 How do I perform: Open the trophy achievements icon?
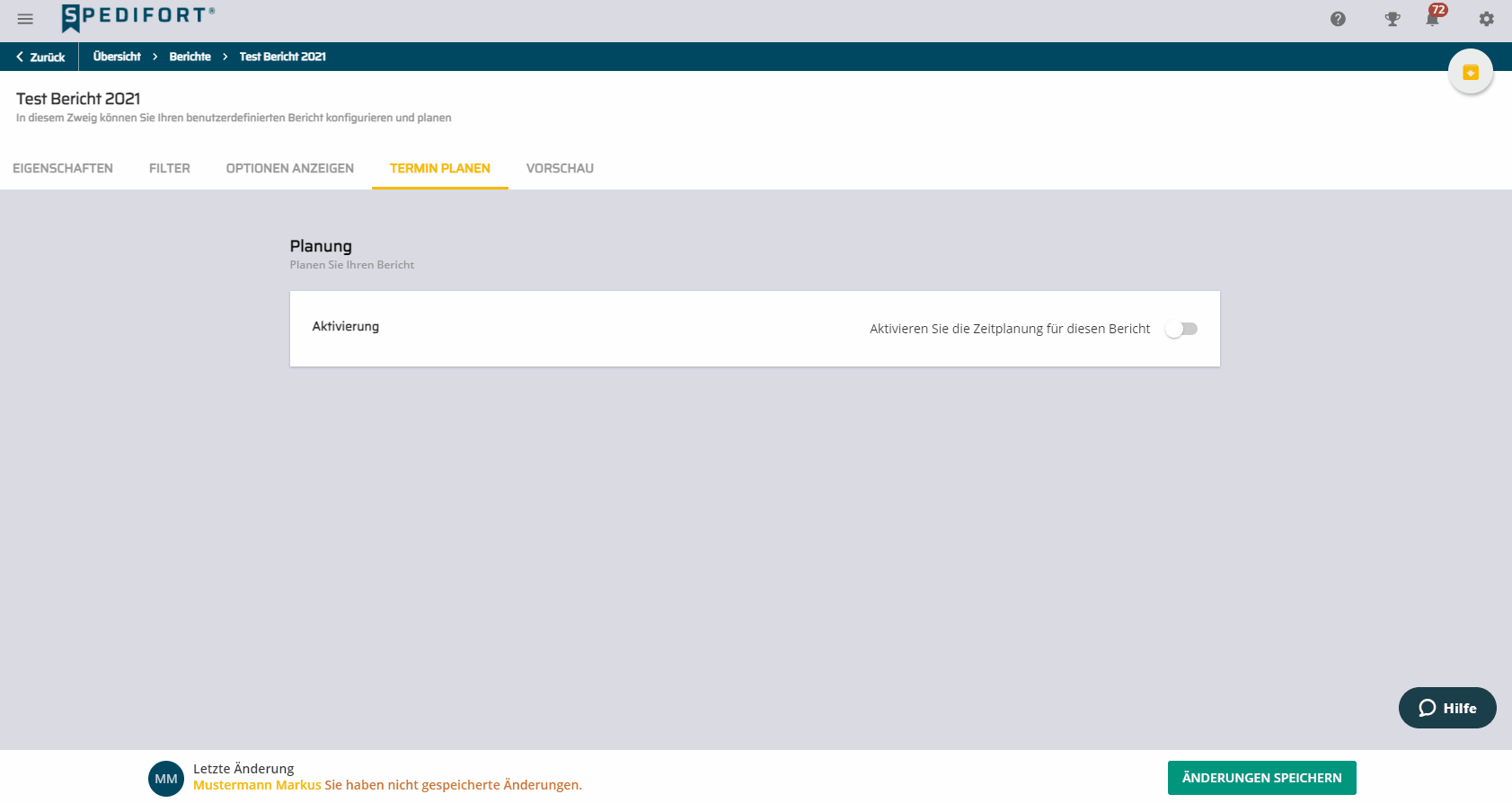click(x=1393, y=19)
